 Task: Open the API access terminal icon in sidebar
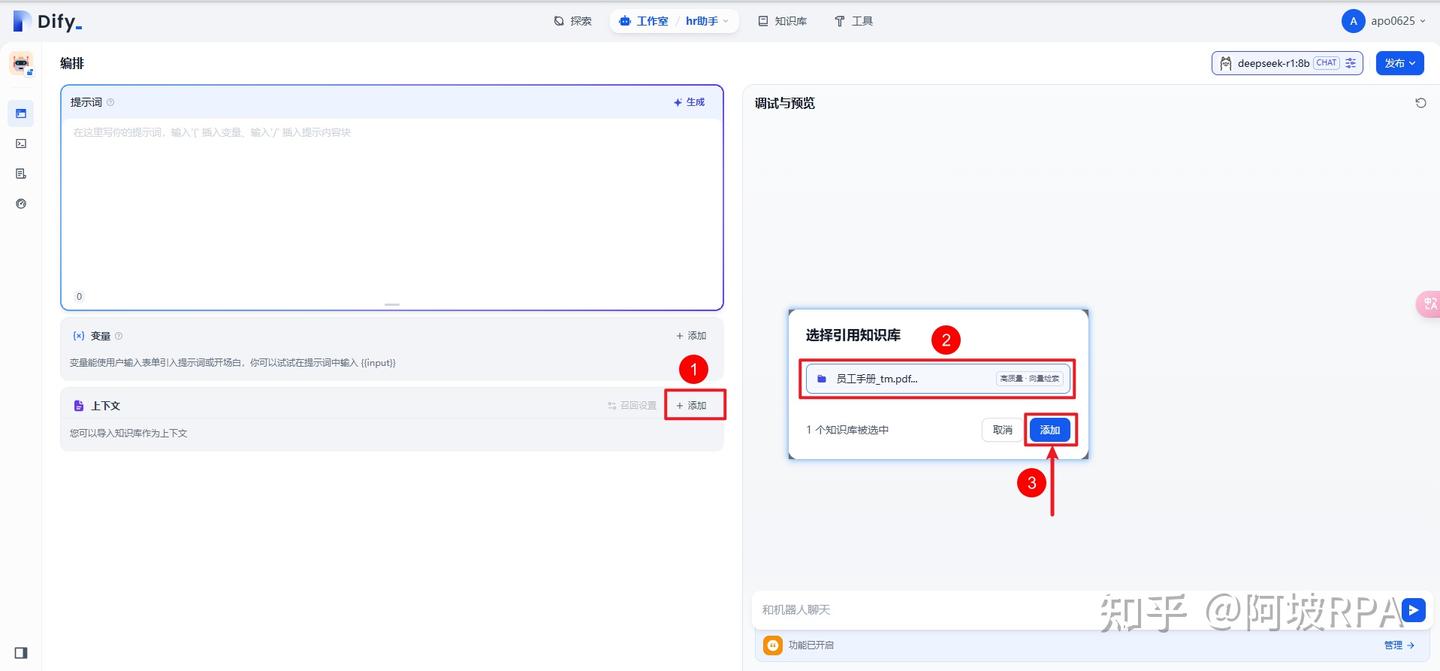(x=20, y=143)
